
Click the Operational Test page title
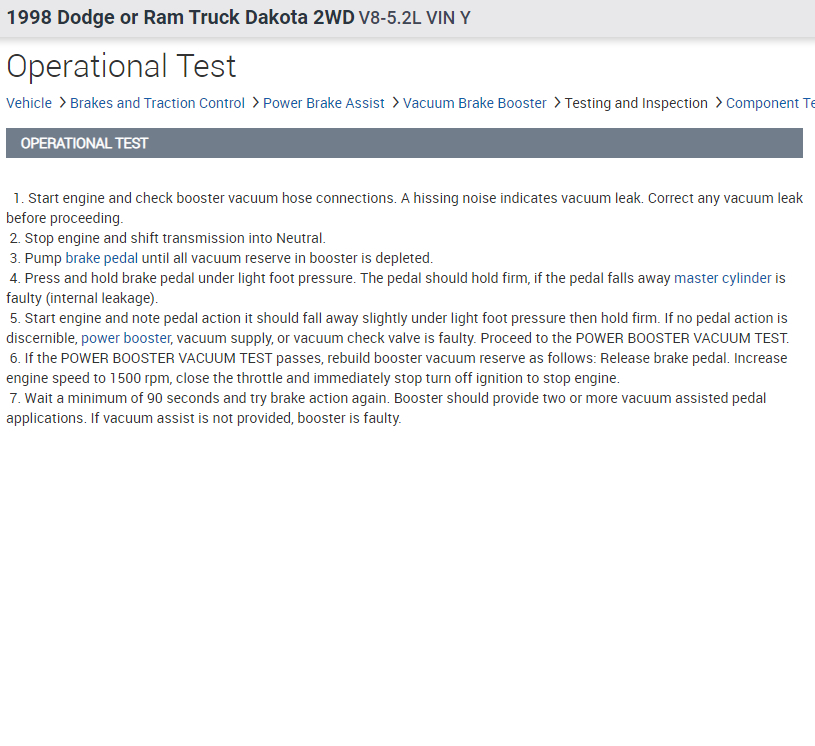[121, 66]
